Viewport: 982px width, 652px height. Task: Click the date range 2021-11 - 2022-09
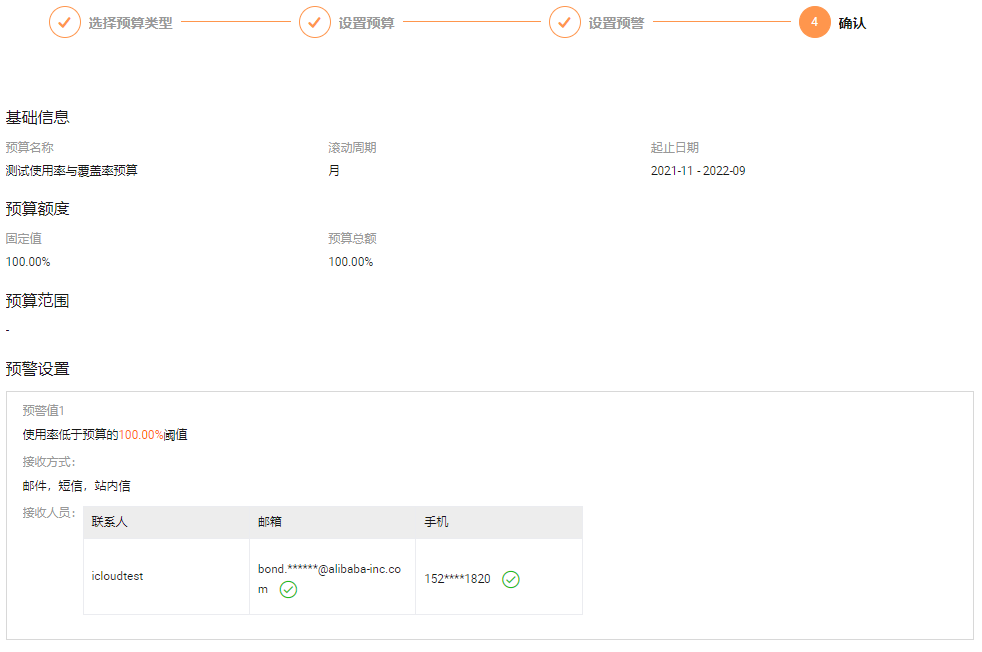pyautogui.click(x=698, y=171)
